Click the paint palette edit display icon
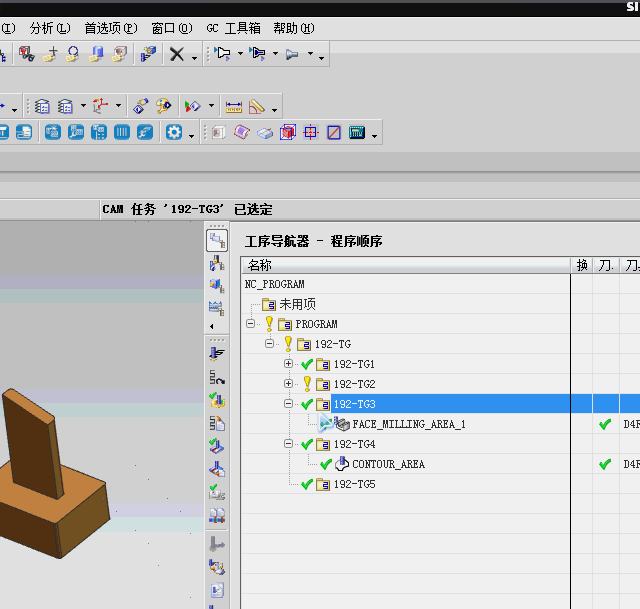This screenshot has width=640, height=609. tap(164, 106)
